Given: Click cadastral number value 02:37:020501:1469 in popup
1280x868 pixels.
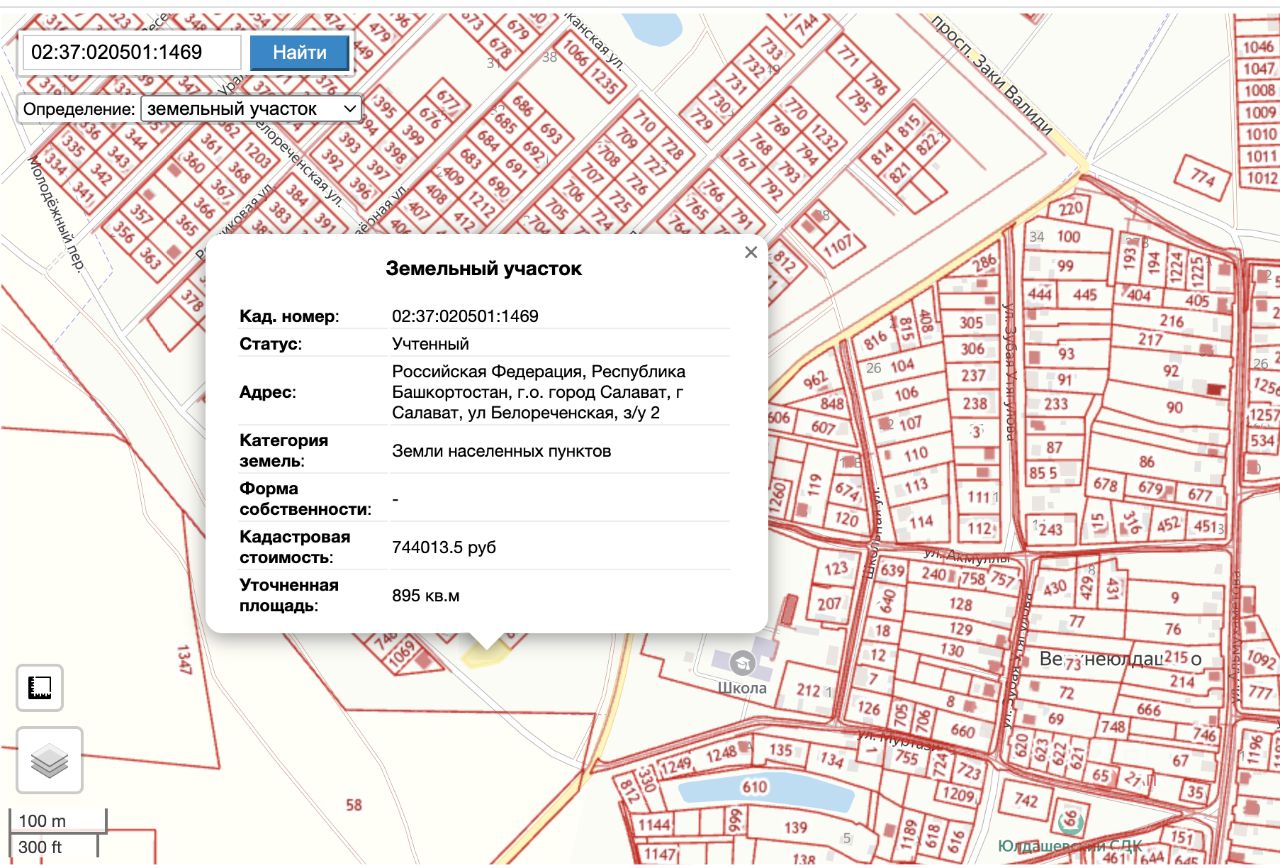Looking at the screenshot, I should tap(465, 316).
